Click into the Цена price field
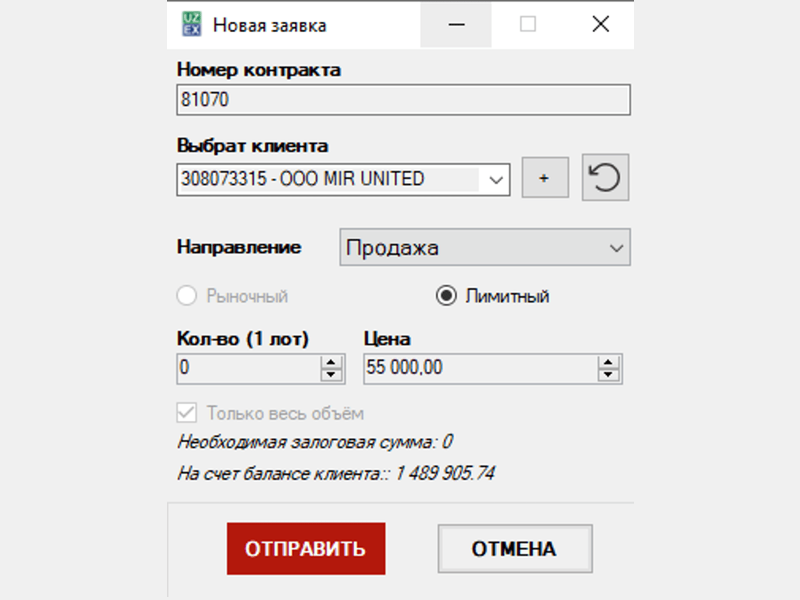Image resolution: width=800 pixels, height=600 pixels. pyautogui.click(x=478, y=369)
